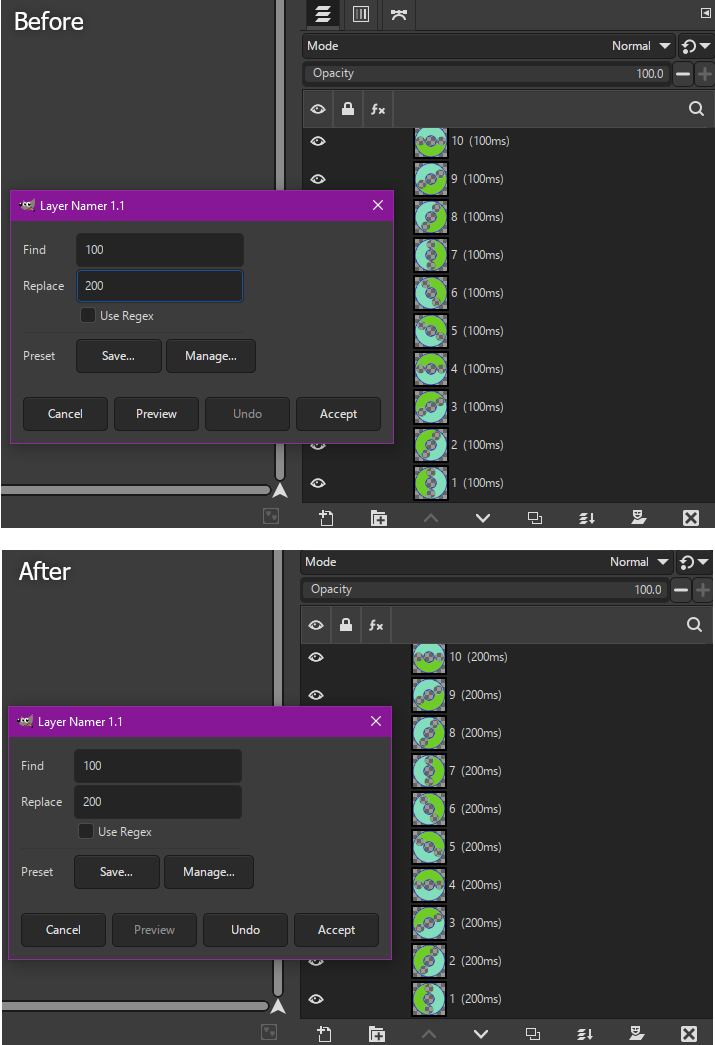The height and width of the screenshot is (1045, 715).
Task: Click Undo button in the After dialog
Action: coord(245,930)
